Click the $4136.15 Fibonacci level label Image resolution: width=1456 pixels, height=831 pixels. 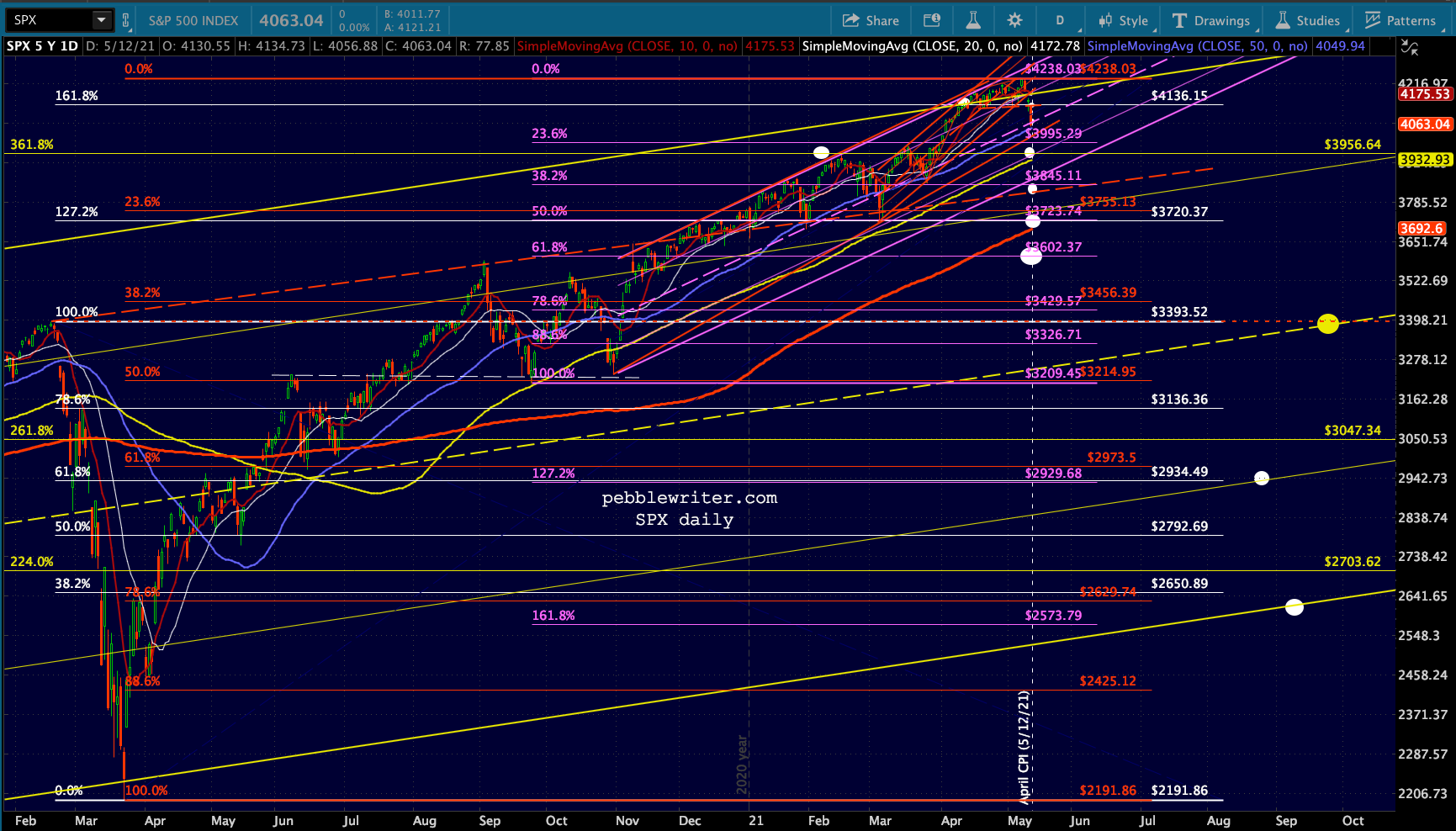click(1179, 96)
